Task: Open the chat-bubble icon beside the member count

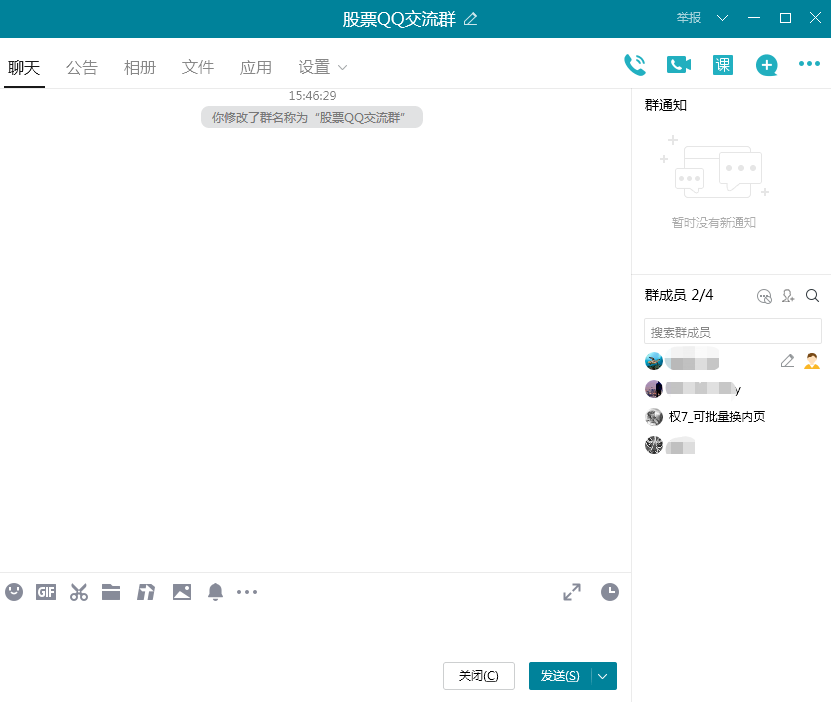Action: coord(764,296)
